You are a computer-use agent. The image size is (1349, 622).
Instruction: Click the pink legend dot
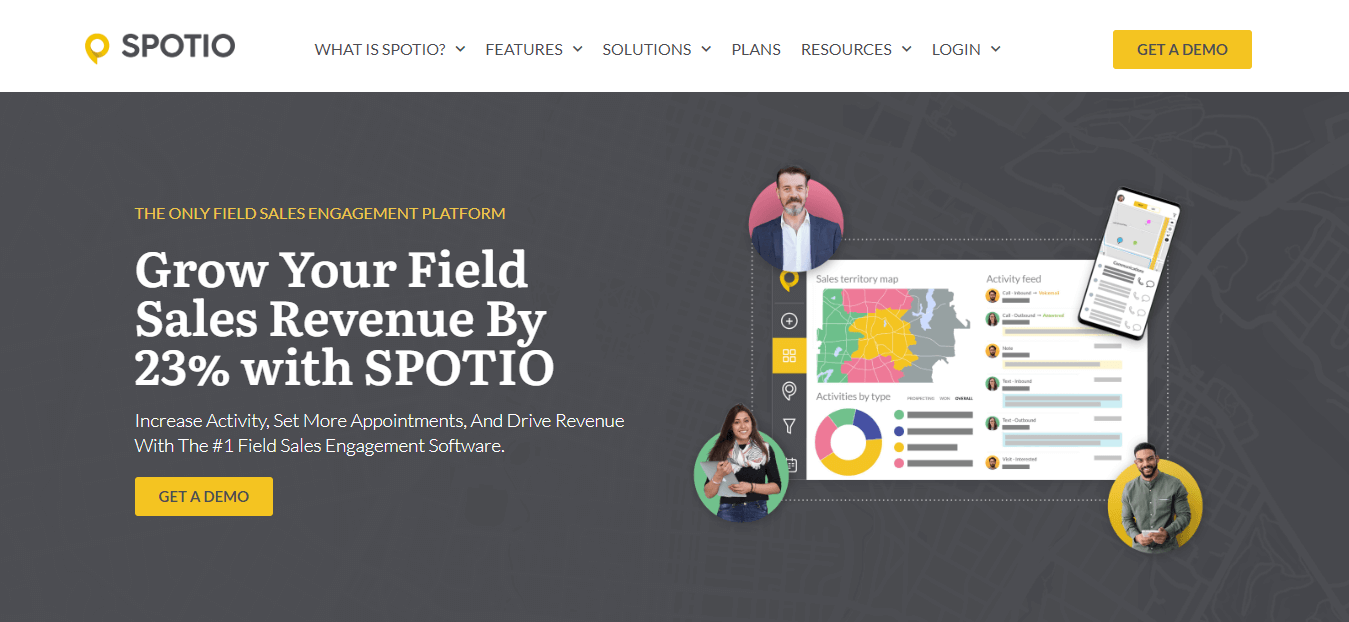pyautogui.click(x=898, y=463)
